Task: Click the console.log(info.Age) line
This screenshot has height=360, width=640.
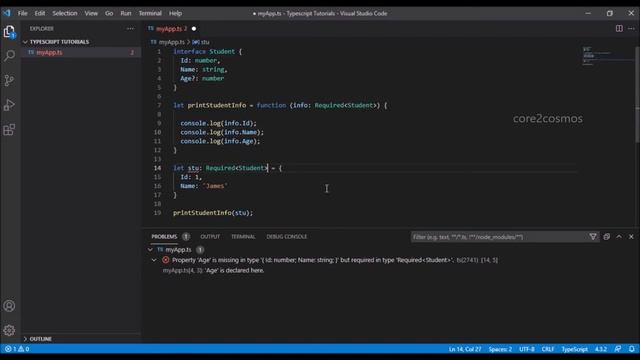Action: click(220, 141)
